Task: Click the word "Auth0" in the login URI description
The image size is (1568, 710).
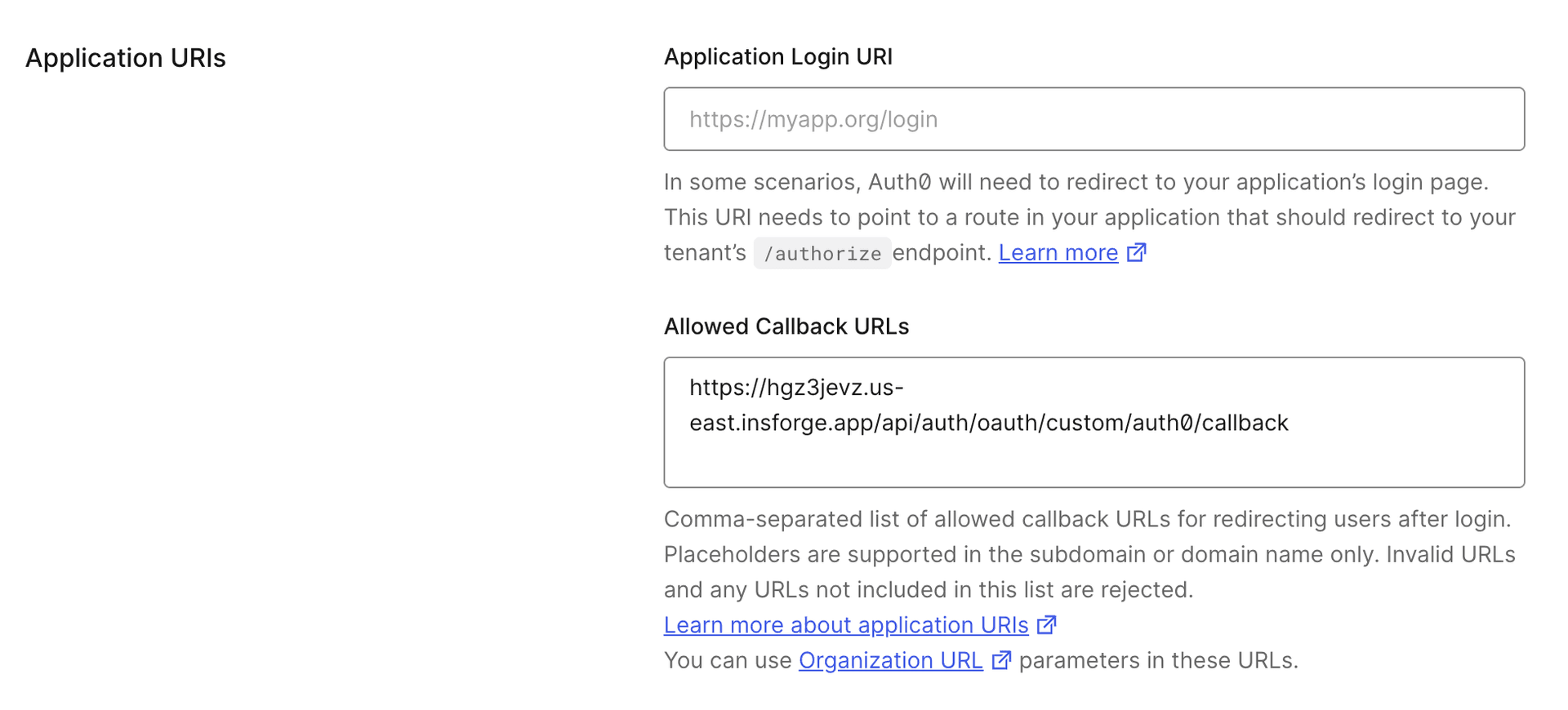Action: [899, 182]
